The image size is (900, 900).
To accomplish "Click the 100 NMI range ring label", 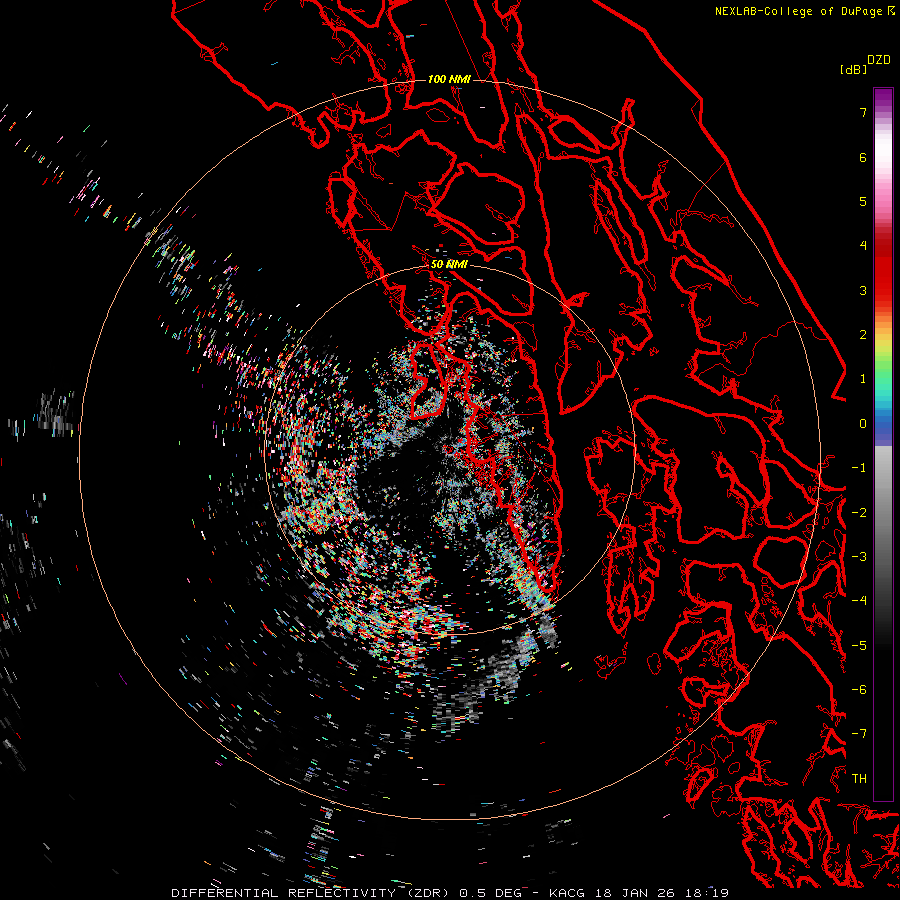I will coord(449,79).
